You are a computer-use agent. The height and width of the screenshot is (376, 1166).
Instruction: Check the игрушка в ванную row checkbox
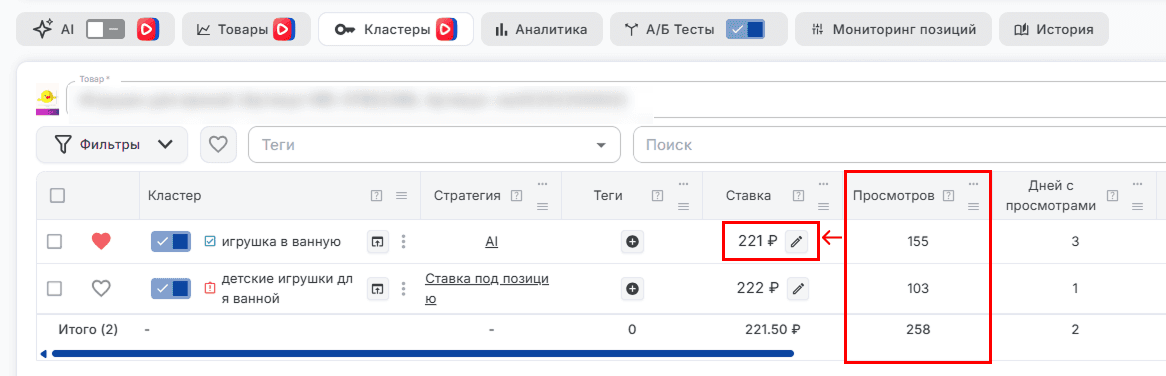click(x=54, y=242)
